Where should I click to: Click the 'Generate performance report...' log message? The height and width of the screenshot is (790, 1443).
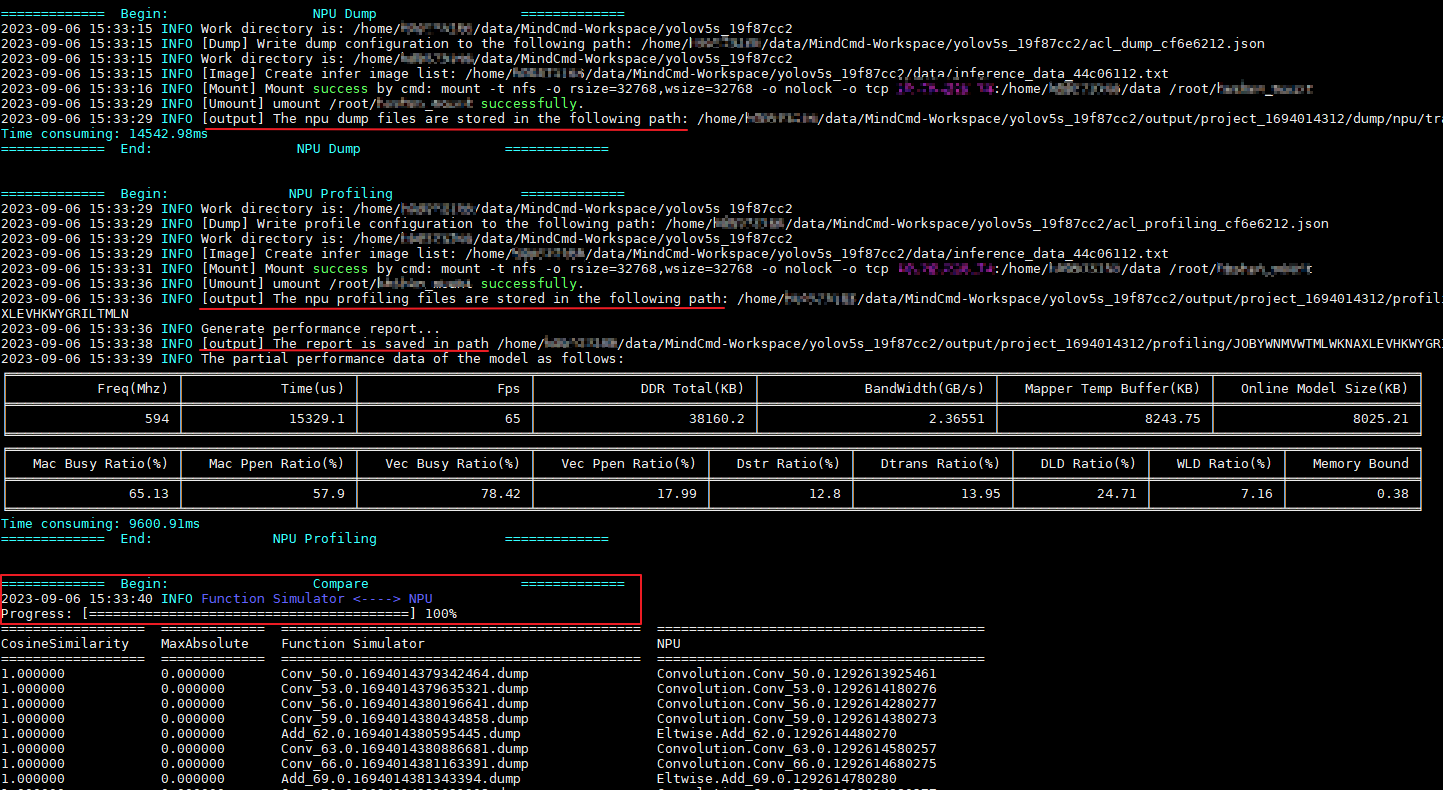tap(320, 329)
